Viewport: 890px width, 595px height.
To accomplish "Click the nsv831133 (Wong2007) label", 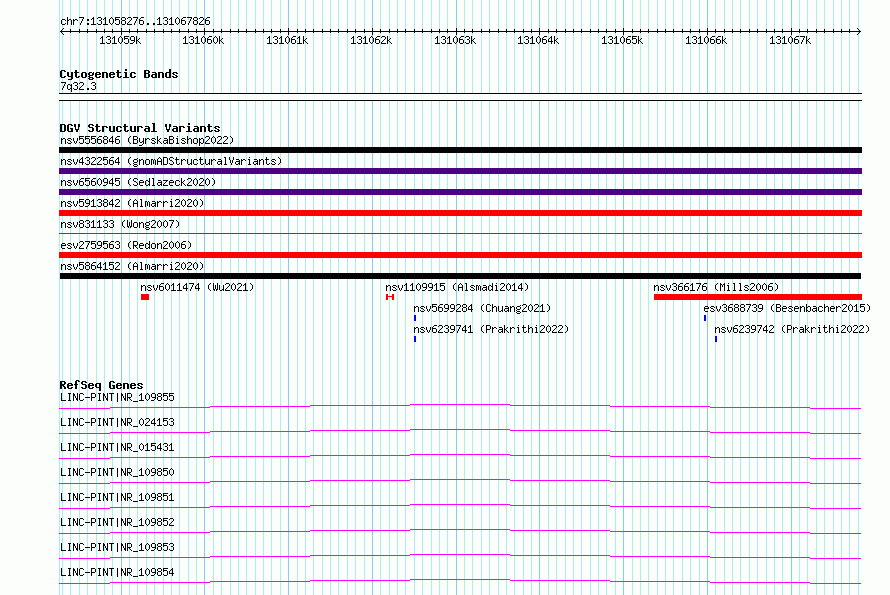I will (120, 224).
